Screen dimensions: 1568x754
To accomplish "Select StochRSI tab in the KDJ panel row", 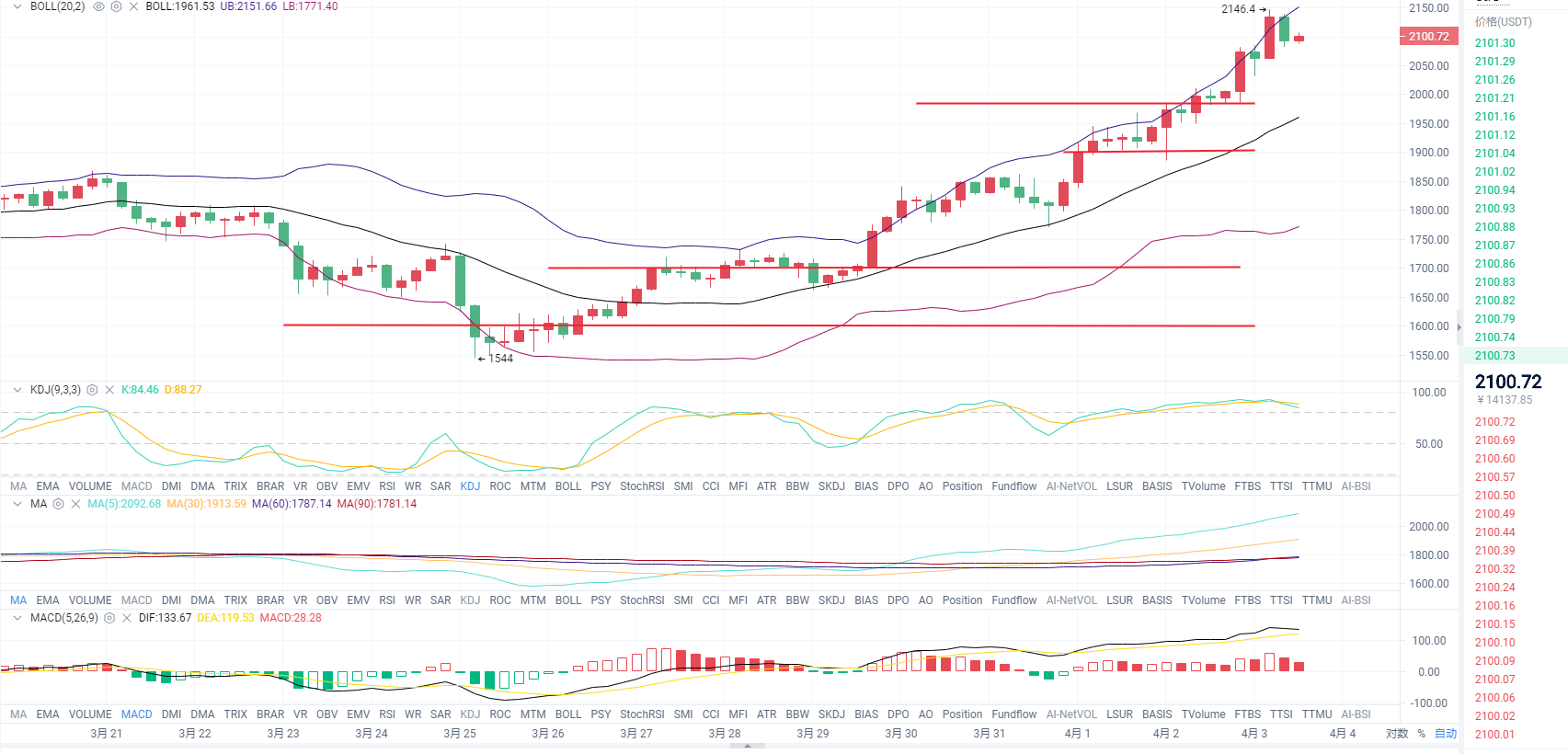I will click(642, 486).
